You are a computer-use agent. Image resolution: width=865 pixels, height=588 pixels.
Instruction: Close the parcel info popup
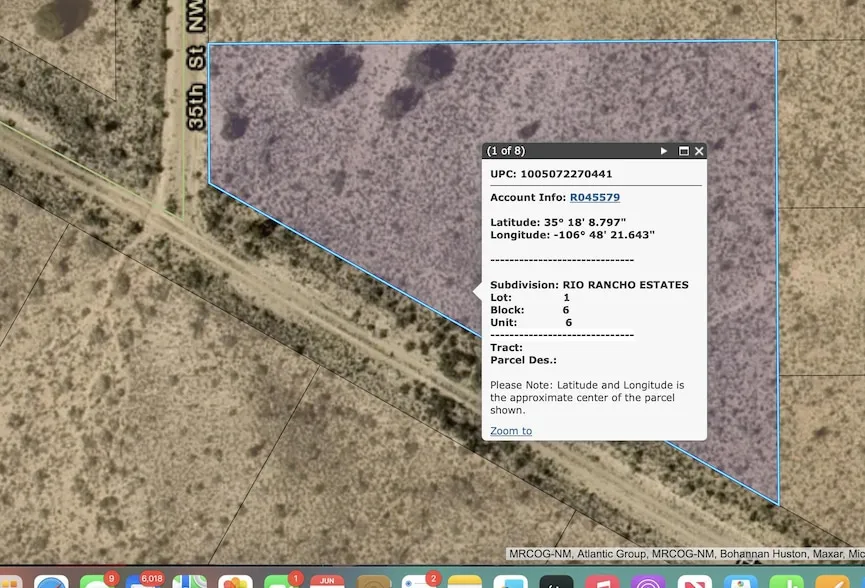[x=699, y=151]
